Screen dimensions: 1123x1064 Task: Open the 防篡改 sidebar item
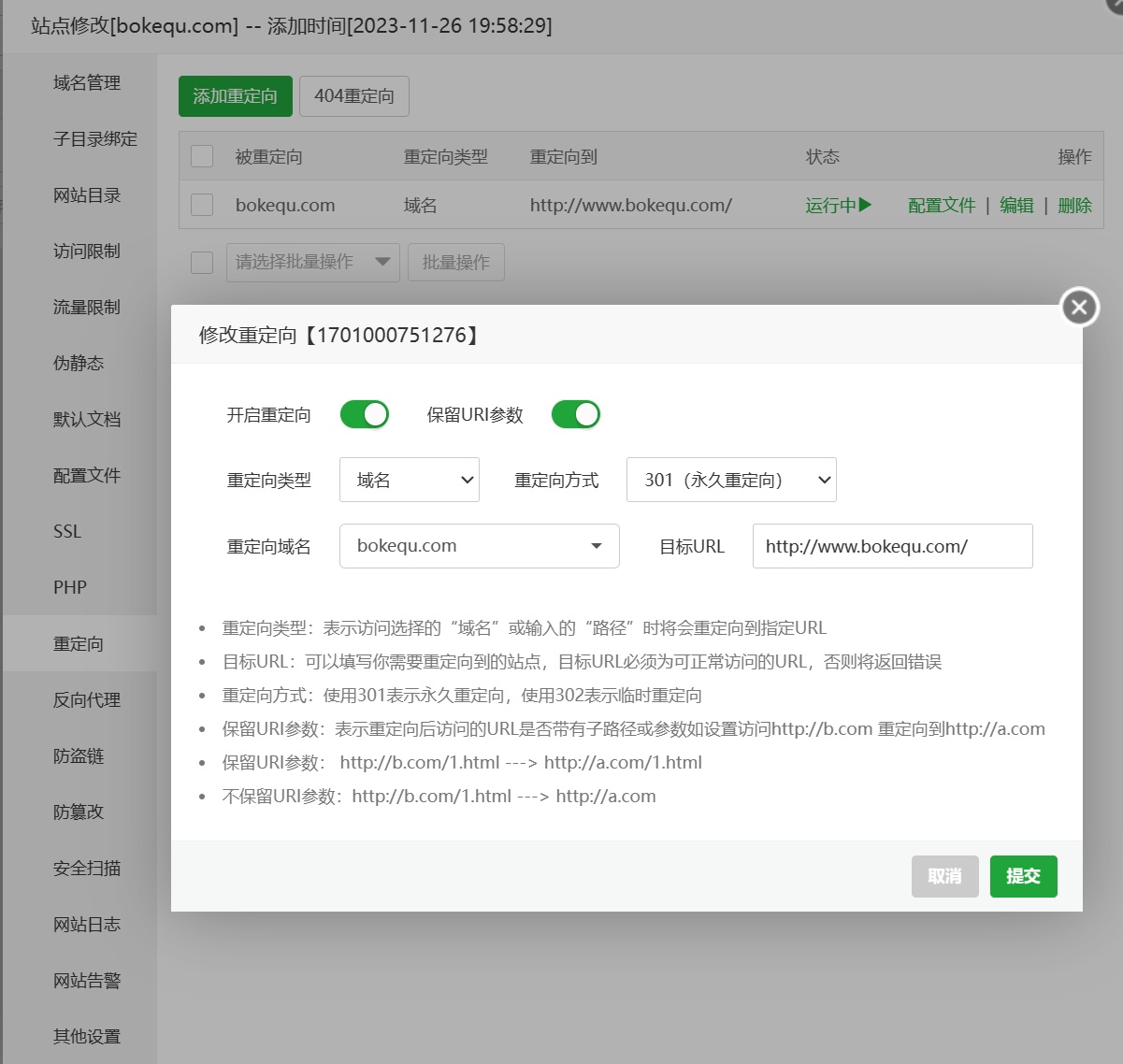click(79, 812)
